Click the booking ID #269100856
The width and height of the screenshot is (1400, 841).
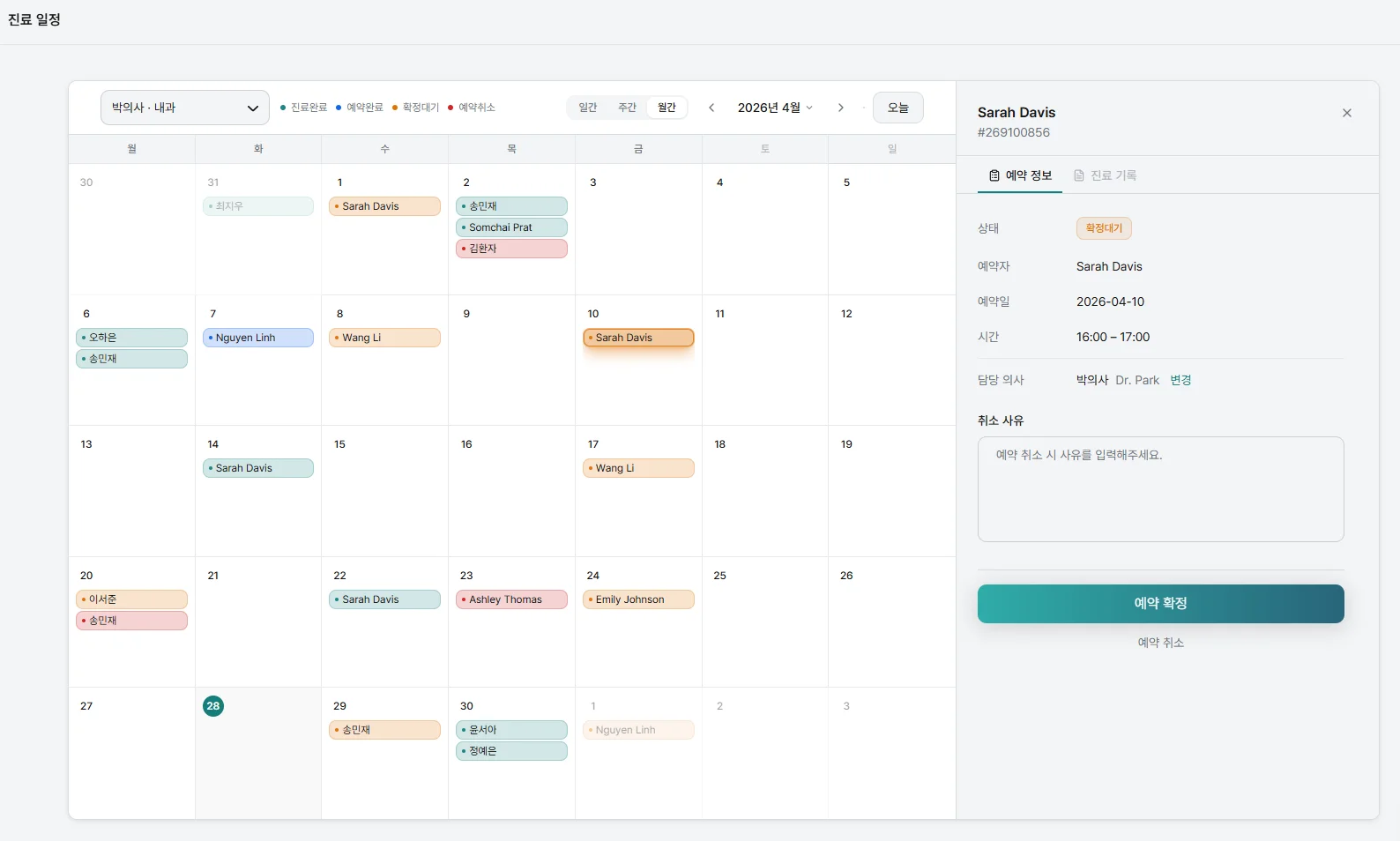point(1014,132)
